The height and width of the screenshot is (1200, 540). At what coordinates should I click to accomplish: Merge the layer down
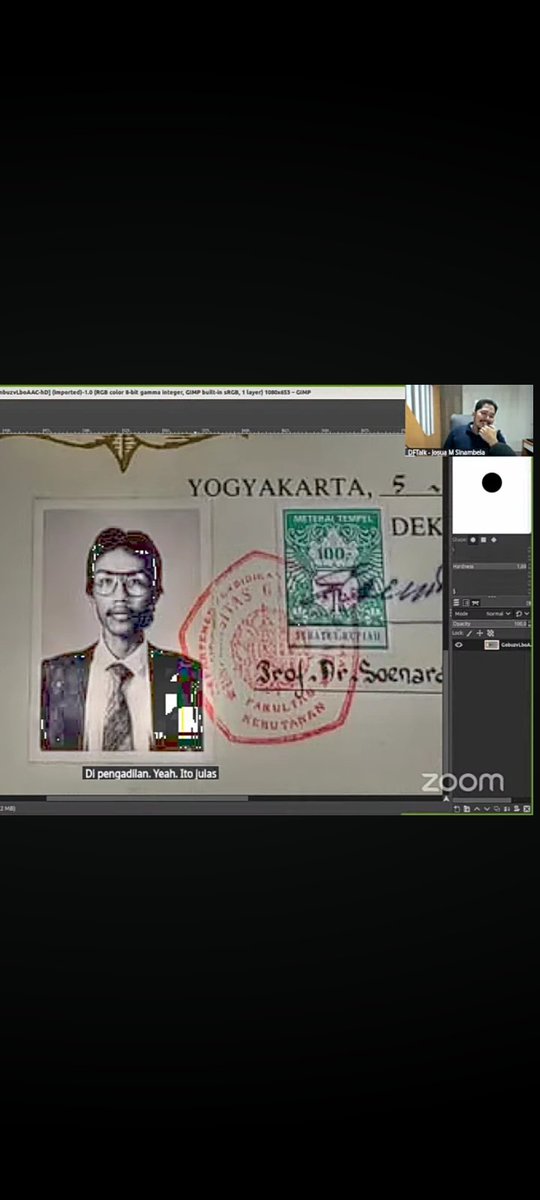[x=507, y=809]
